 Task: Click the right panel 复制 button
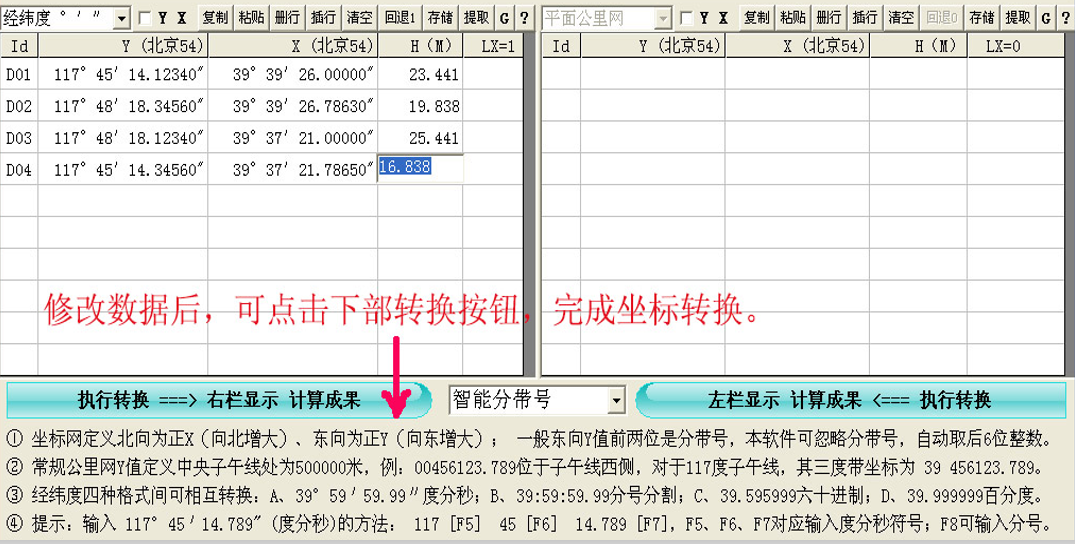[757, 18]
